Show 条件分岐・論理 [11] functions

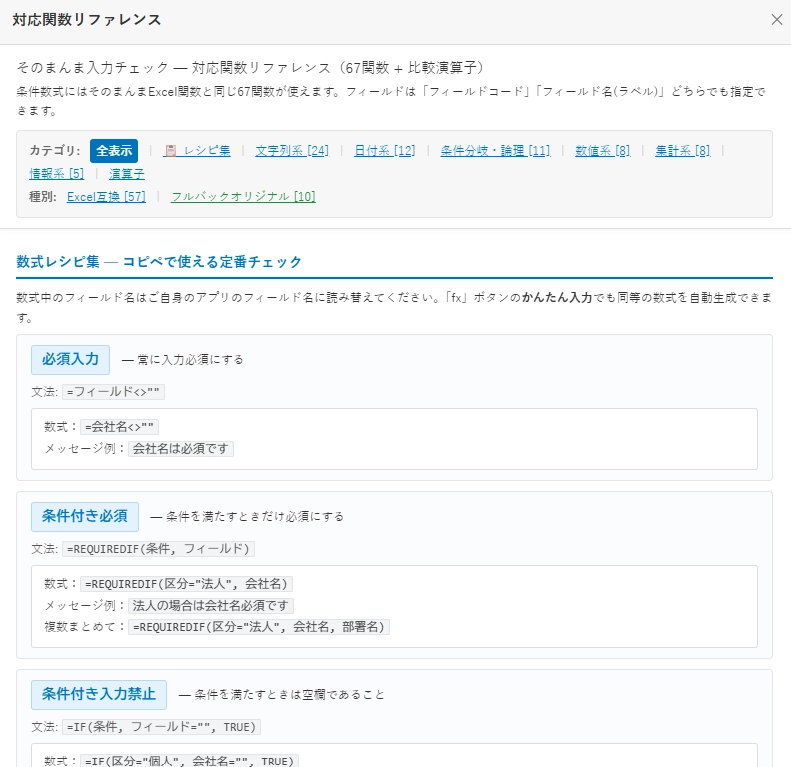495,150
